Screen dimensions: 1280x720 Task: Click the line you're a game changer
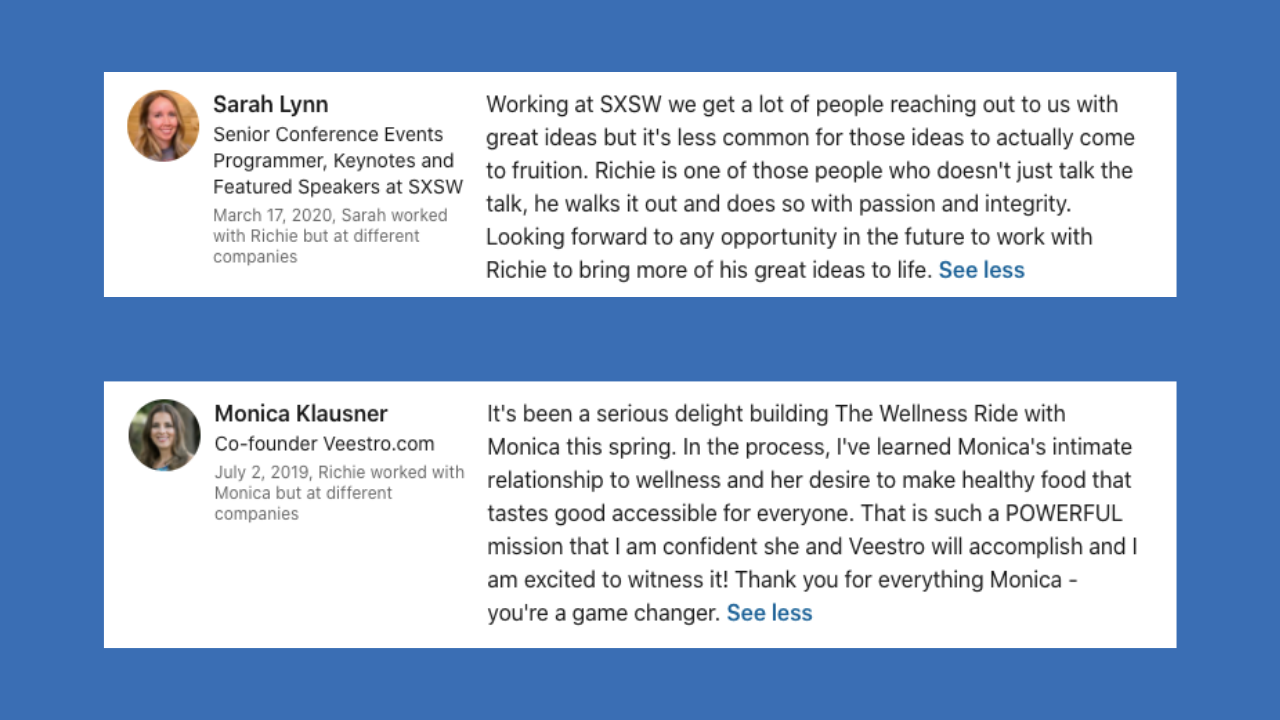click(603, 613)
